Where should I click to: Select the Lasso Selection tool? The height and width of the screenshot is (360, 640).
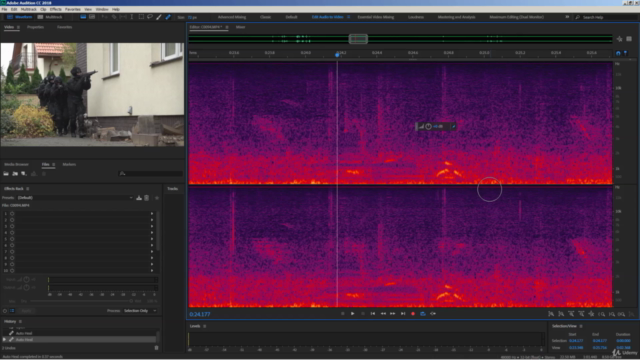pos(150,17)
